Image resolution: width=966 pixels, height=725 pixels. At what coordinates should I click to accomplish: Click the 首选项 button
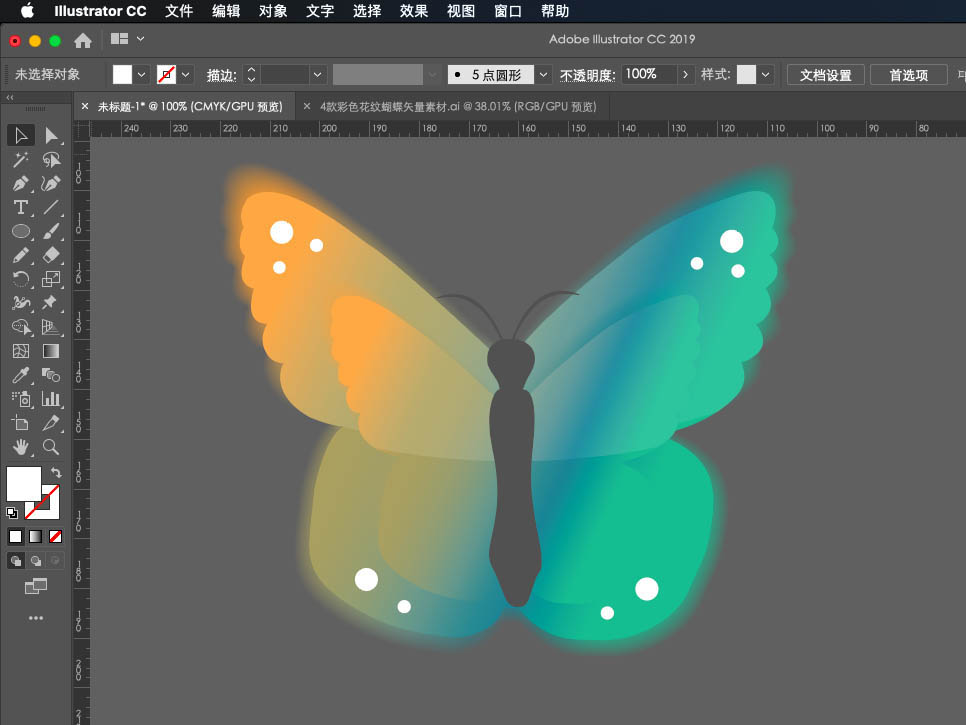coord(908,75)
